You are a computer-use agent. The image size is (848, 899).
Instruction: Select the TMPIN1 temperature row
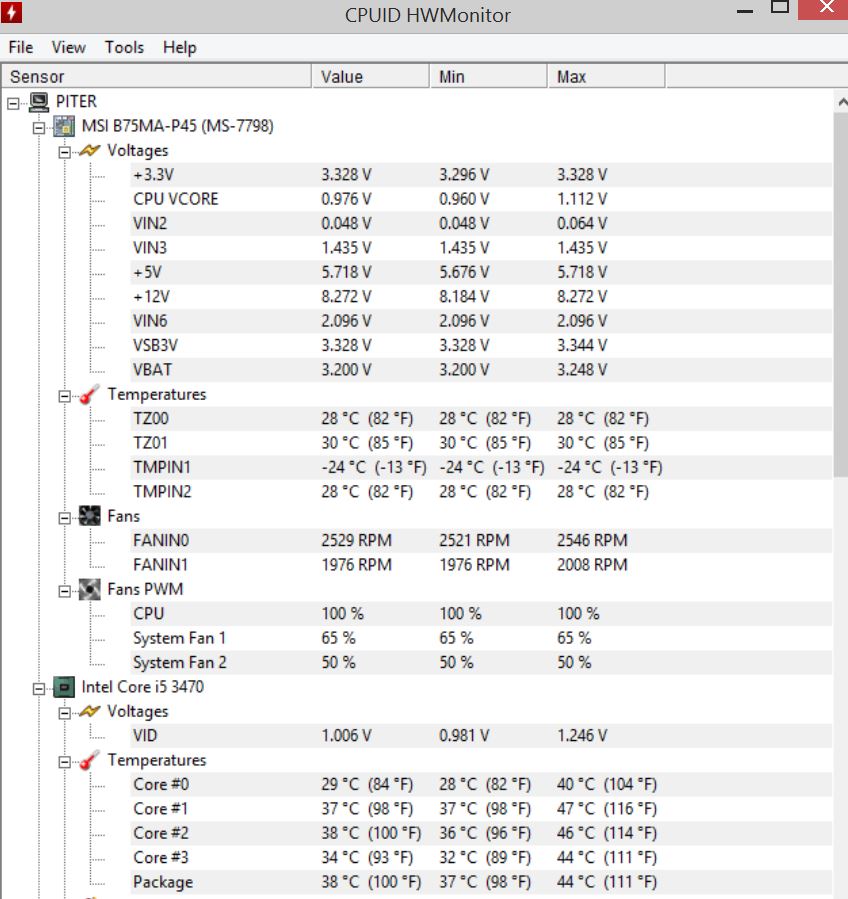480,467
